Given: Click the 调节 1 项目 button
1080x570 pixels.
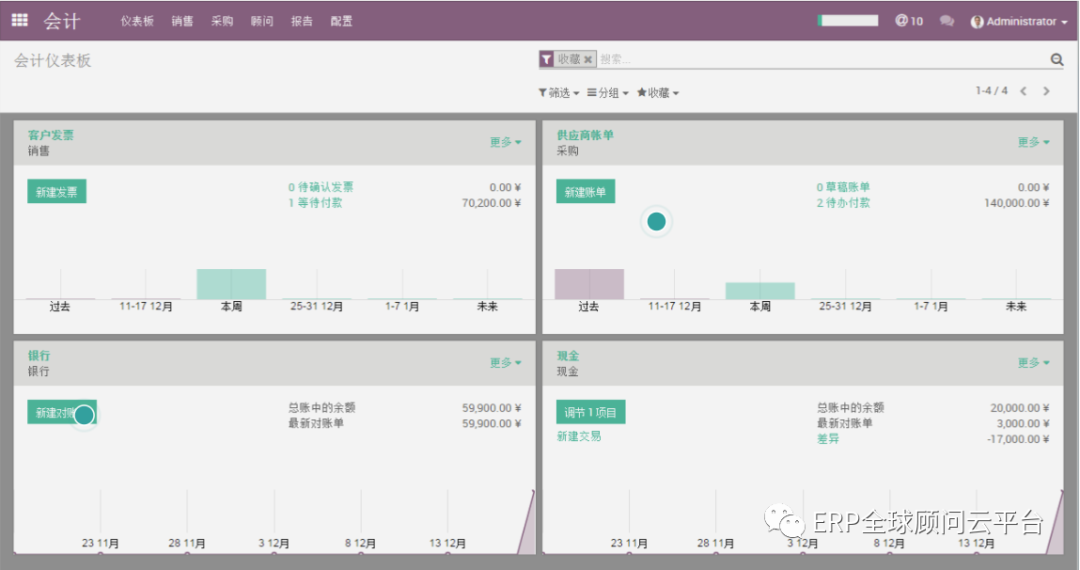Looking at the screenshot, I should coord(590,412).
